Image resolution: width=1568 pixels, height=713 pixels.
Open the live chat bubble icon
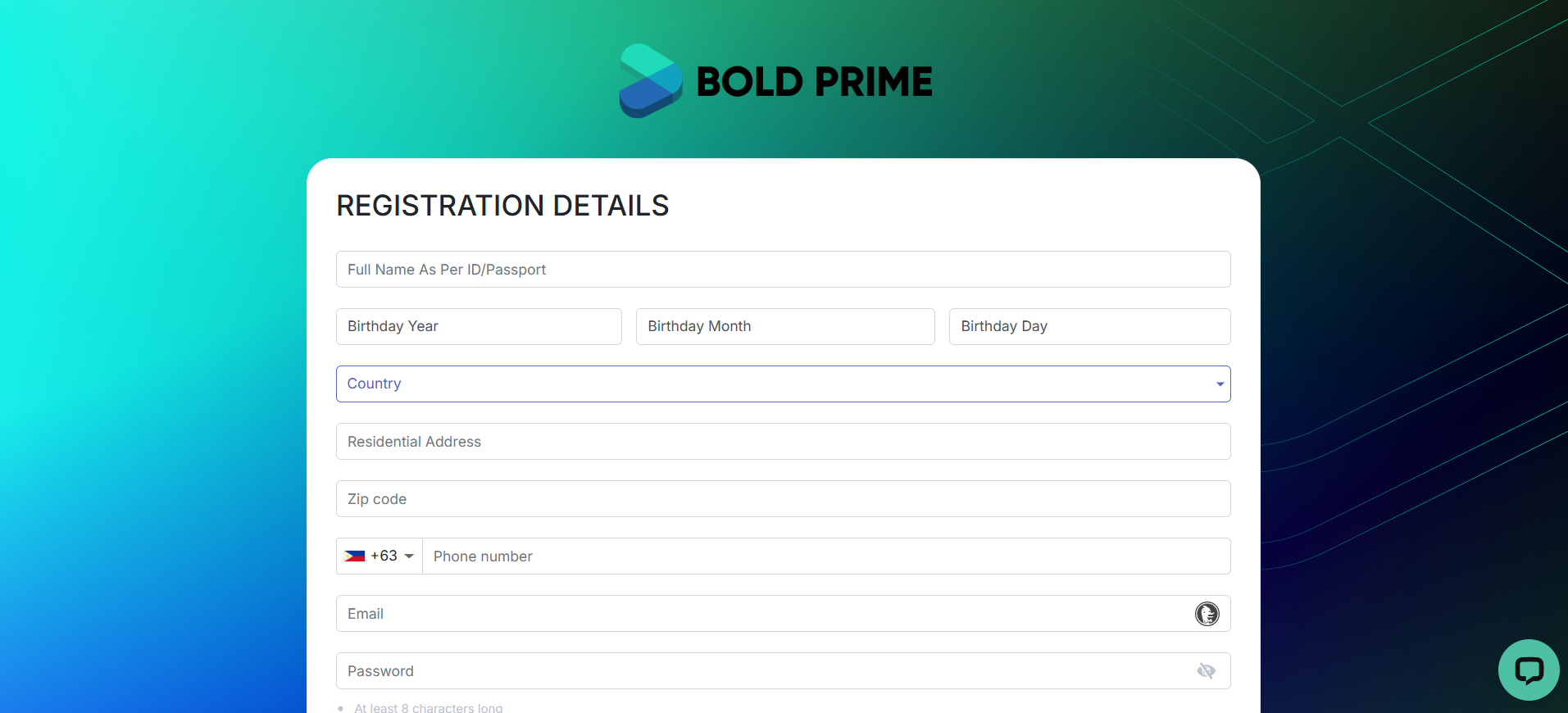[x=1529, y=670]
